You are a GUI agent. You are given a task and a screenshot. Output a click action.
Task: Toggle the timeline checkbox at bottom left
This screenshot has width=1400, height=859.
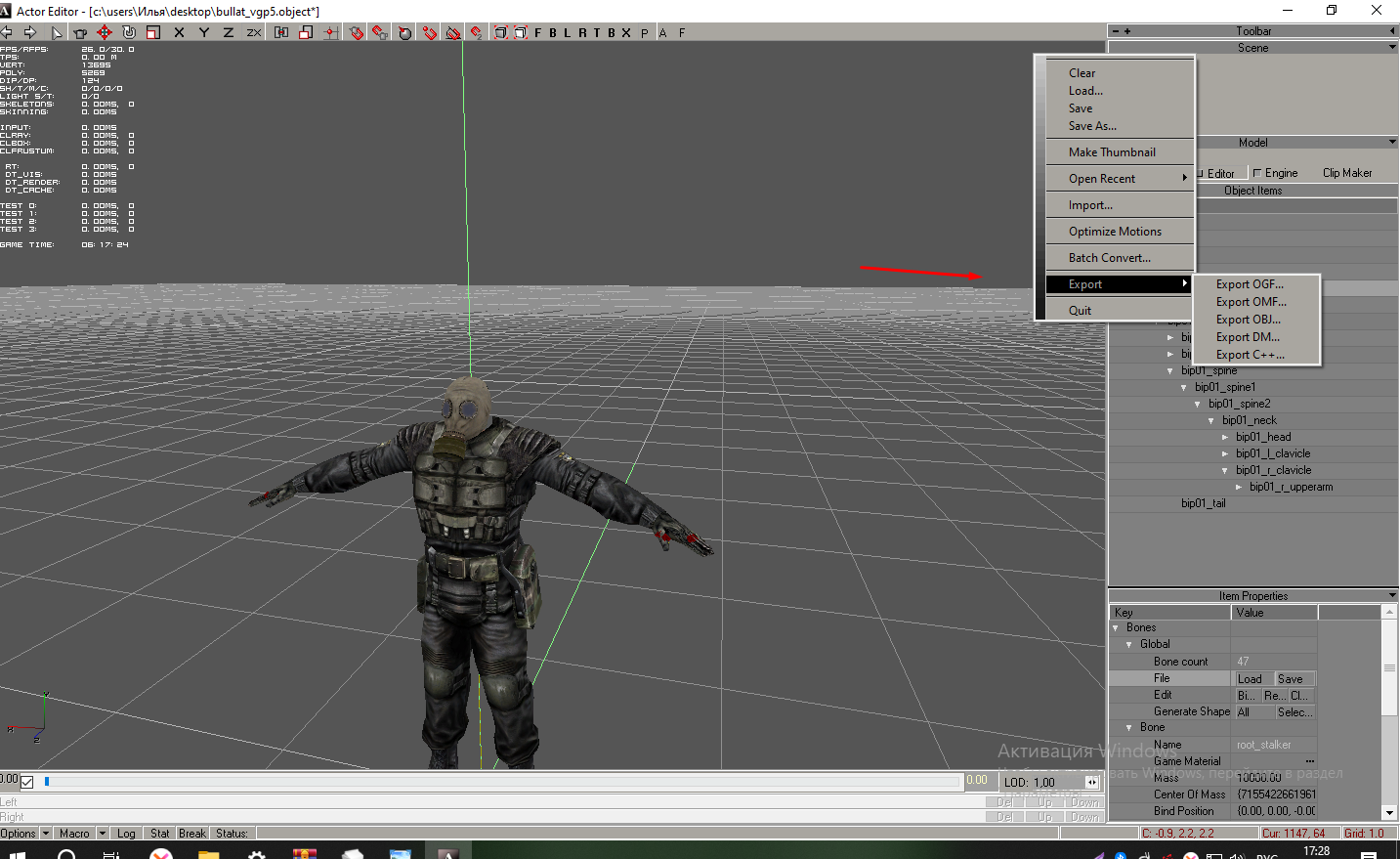click(27, 782)
